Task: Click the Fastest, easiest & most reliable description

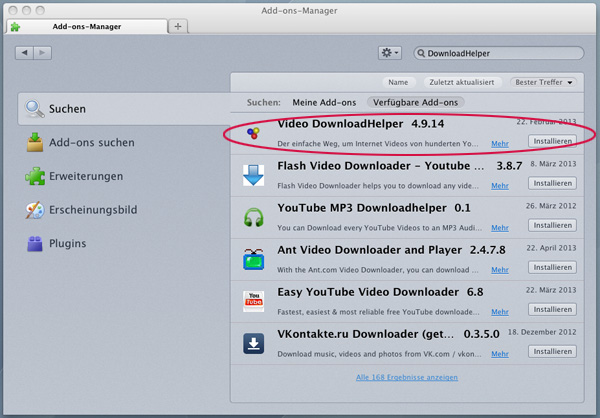Action: click(378, 312)
